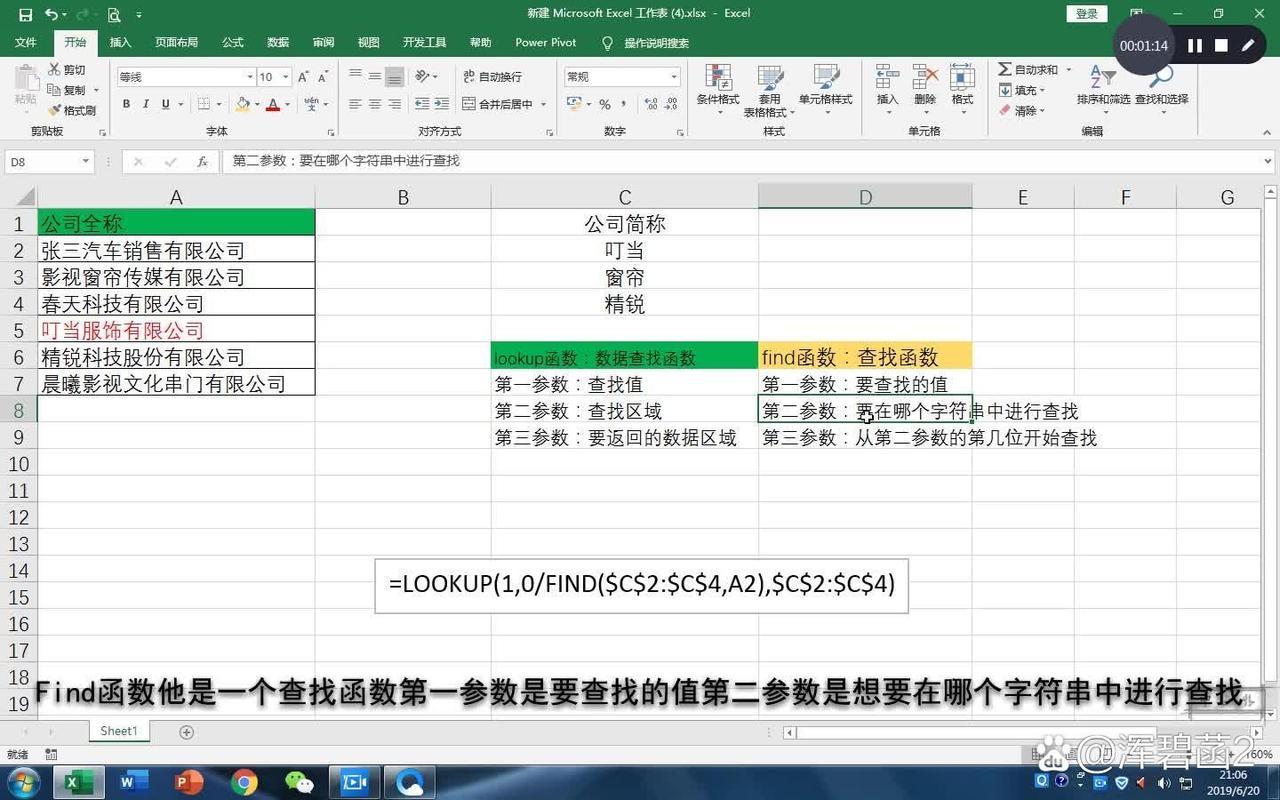Select cell A5 叮当服饰有限公司
Screen dimensions: 1280x800
click(x=176, y=330)
